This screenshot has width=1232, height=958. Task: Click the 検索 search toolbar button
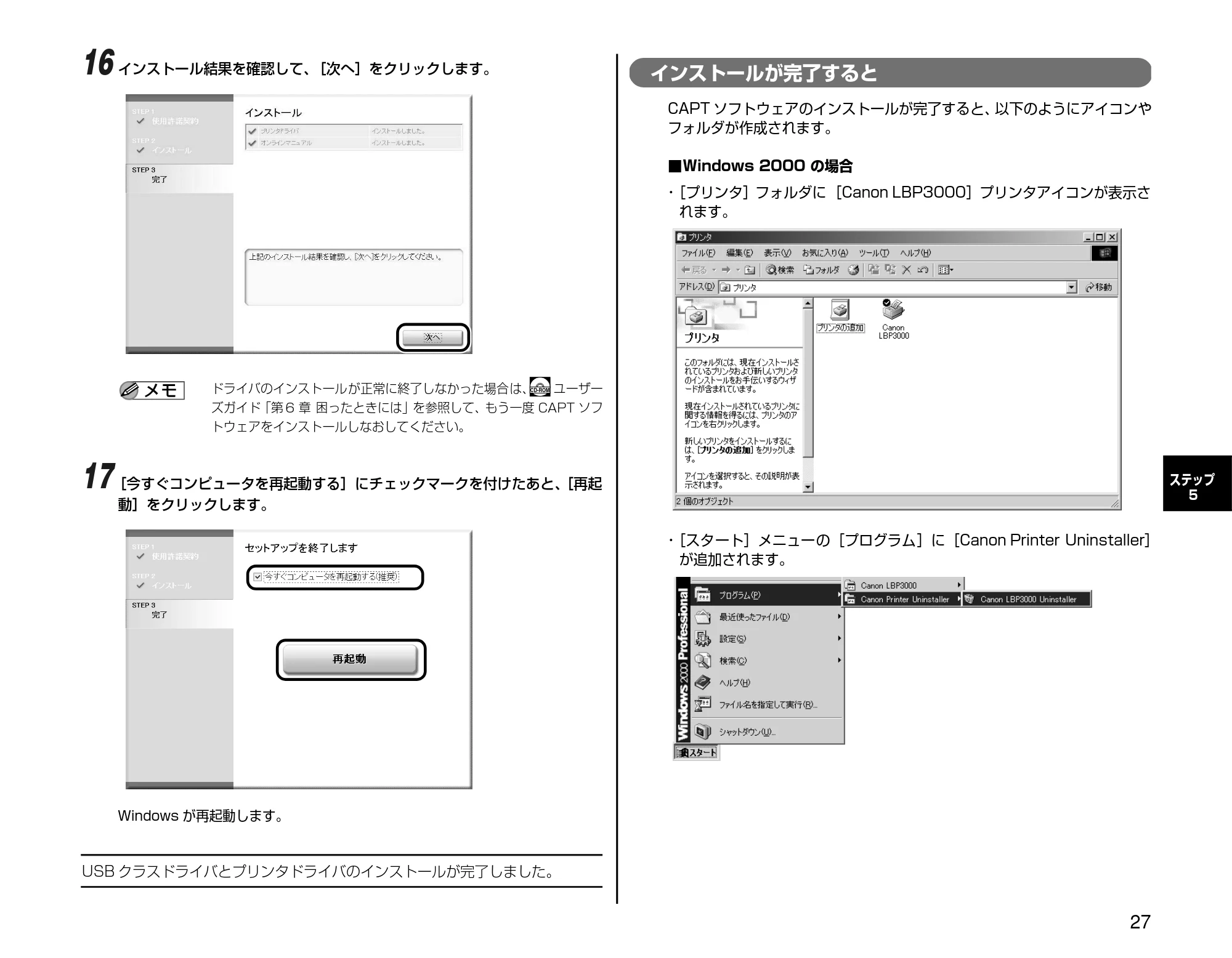[780, 270]
